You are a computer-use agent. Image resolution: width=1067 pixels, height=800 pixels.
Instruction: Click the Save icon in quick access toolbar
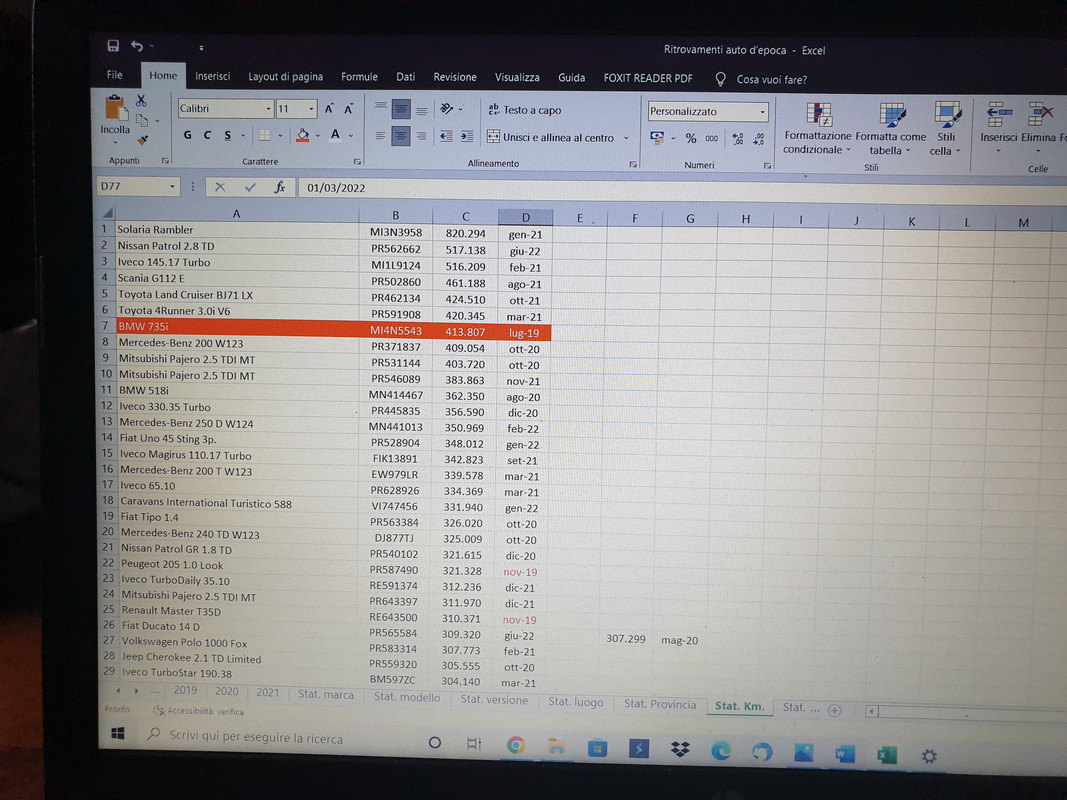click(113, 46)
